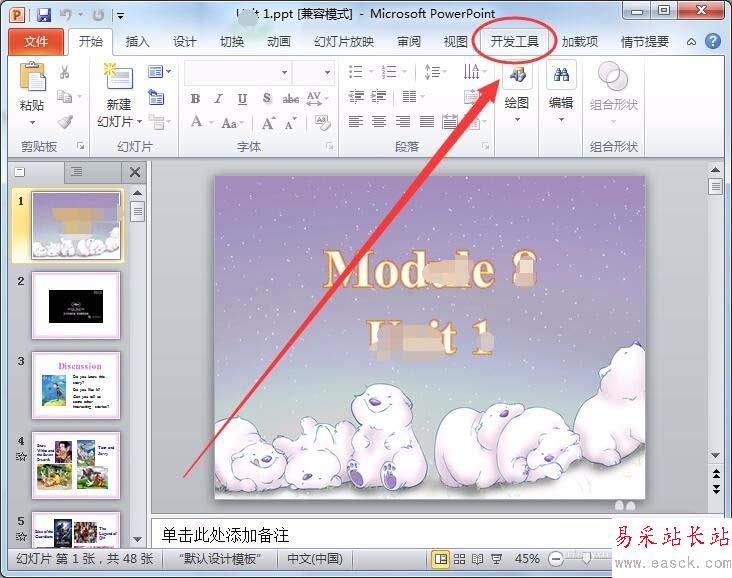Open the font size dropdown
The height and width of the screenshot is (578, 732).
coord(327,72)
